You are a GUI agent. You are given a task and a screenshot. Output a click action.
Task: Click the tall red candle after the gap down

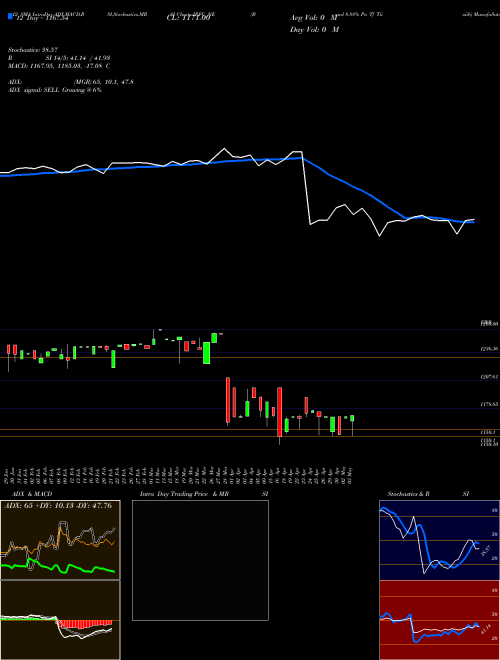click(228, 400)
